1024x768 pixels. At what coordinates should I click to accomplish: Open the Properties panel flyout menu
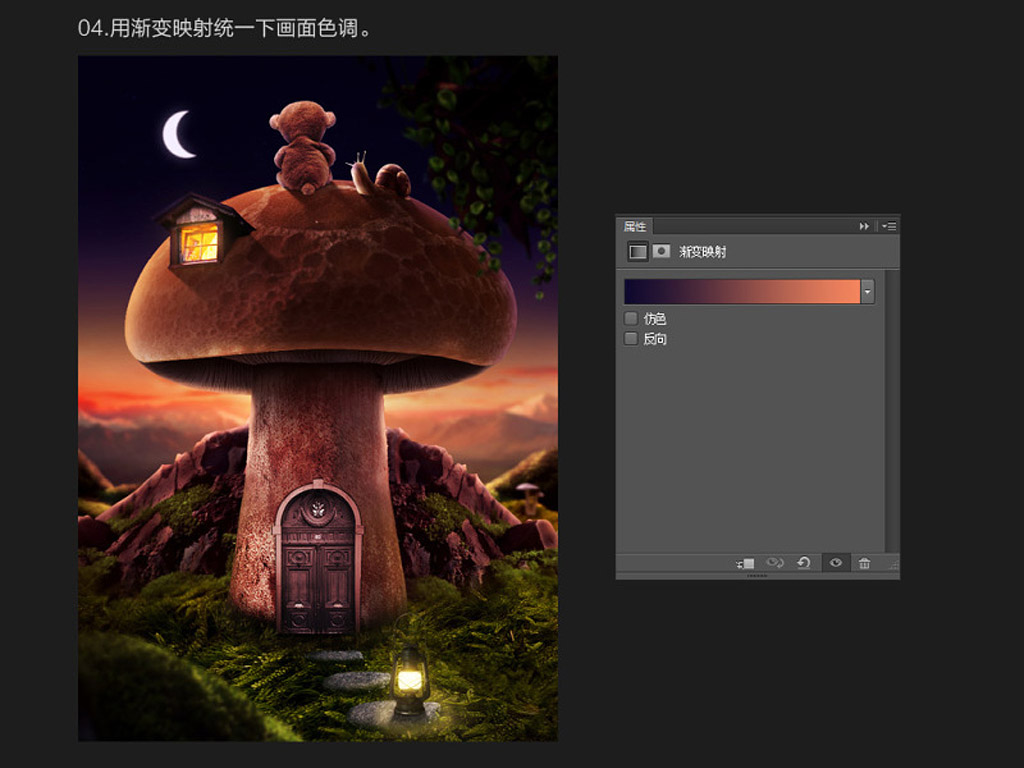click(889, 226)
